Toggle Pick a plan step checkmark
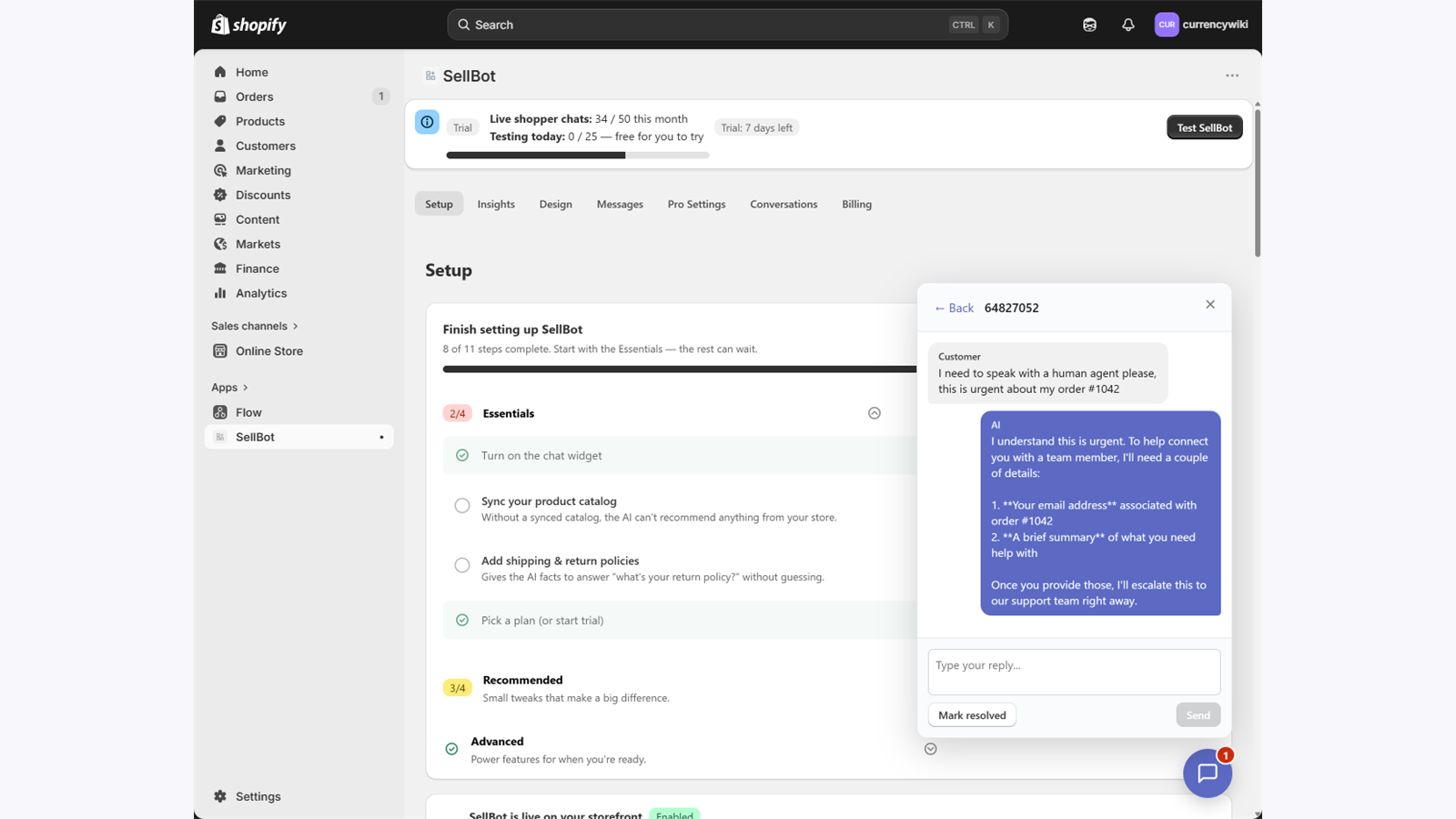 [x=462, y=620]
